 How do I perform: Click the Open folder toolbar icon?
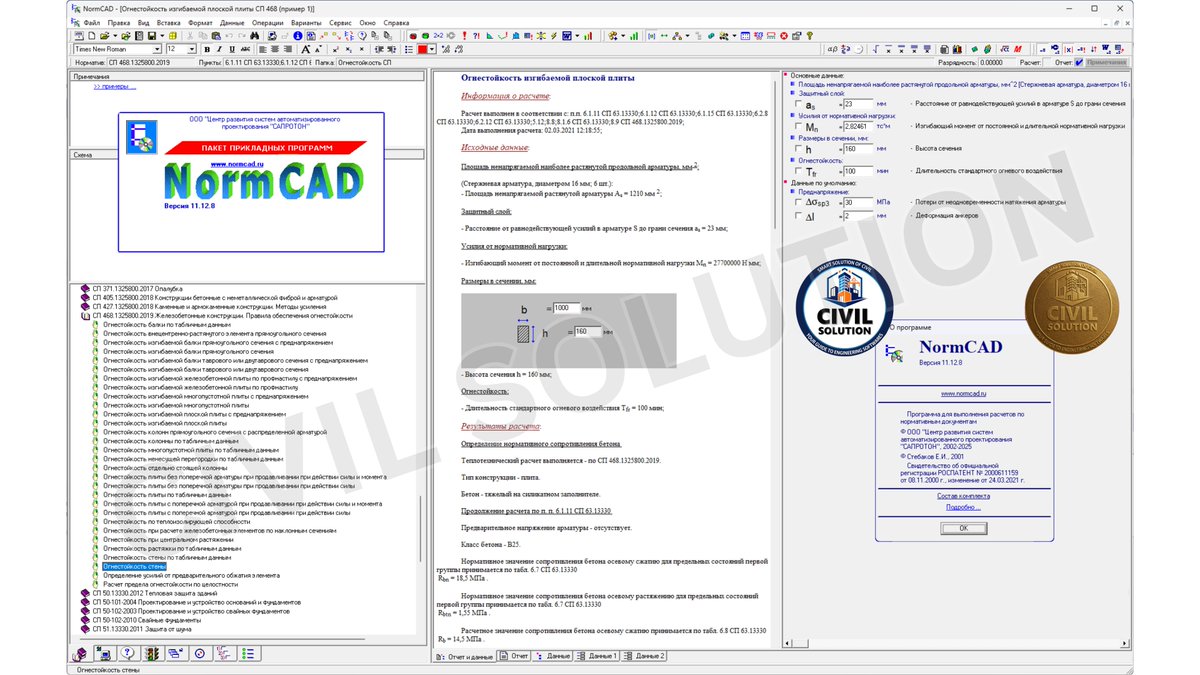(x=104, y=35)
